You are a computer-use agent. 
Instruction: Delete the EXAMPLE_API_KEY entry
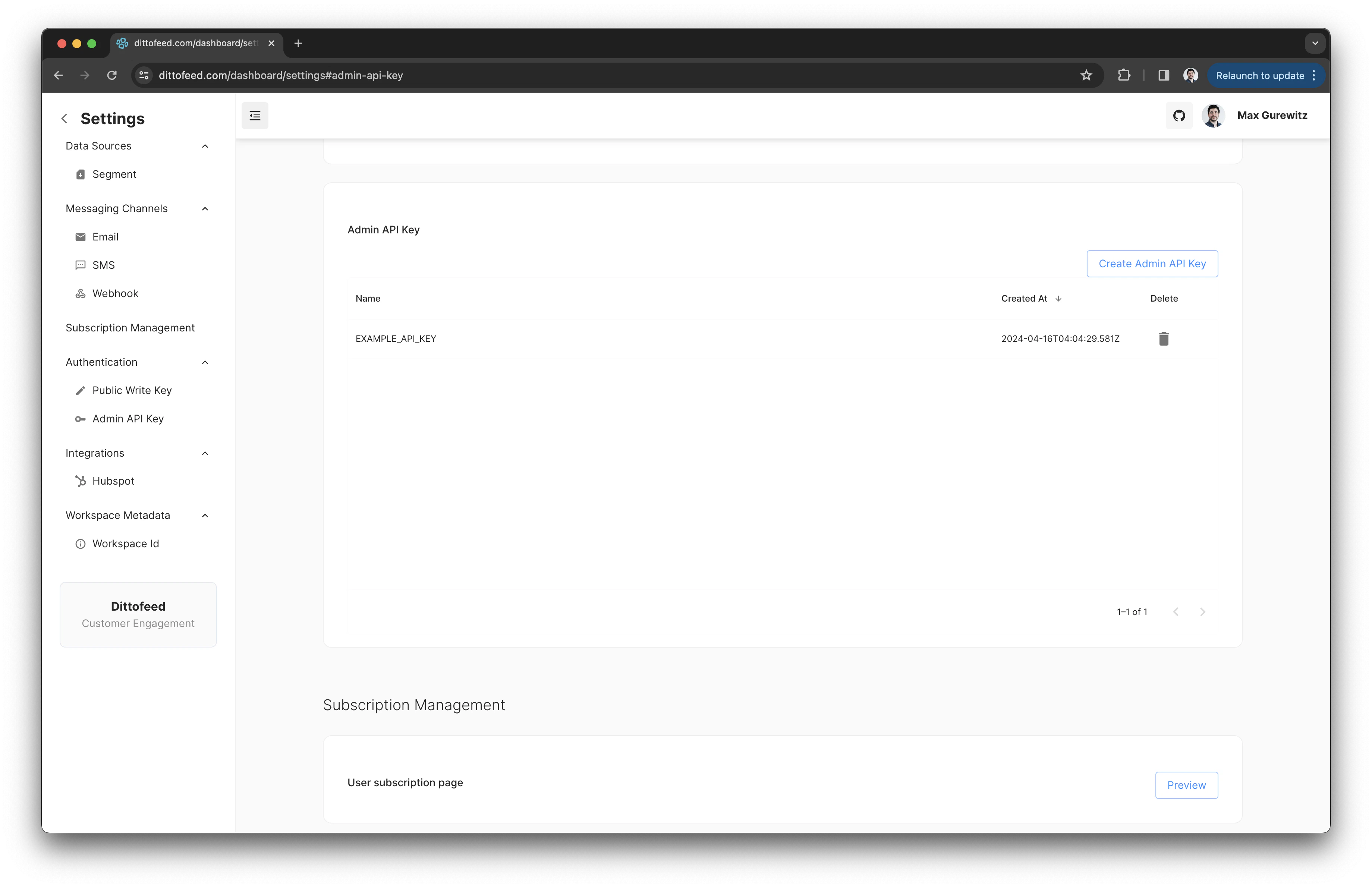click(1164, 339)
